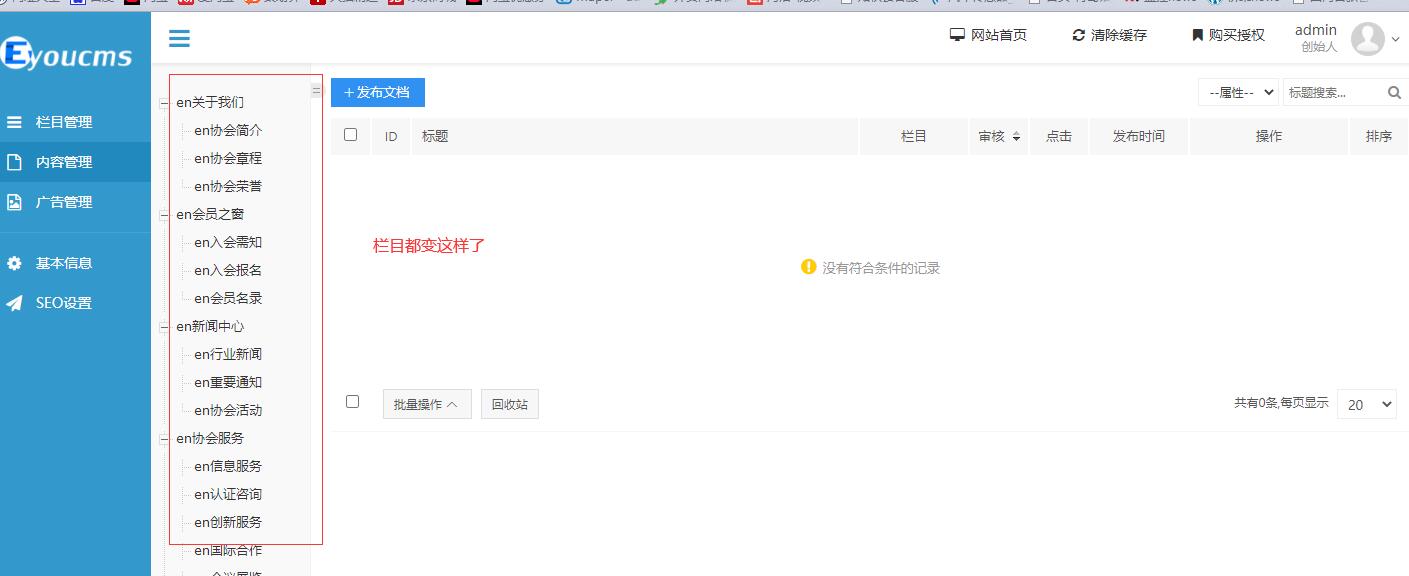Open the 属性 filter dropdown
Screen dimensions: 1409x576
1239,92
